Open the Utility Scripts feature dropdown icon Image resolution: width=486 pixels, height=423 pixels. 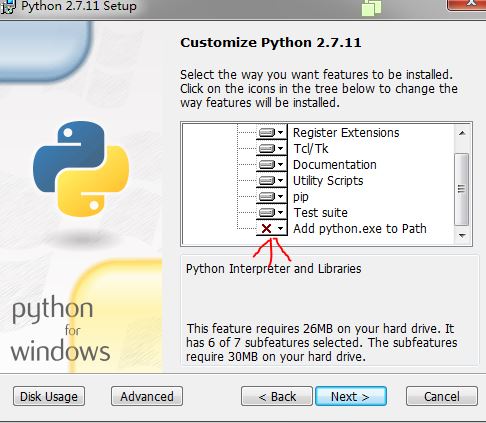272,180
